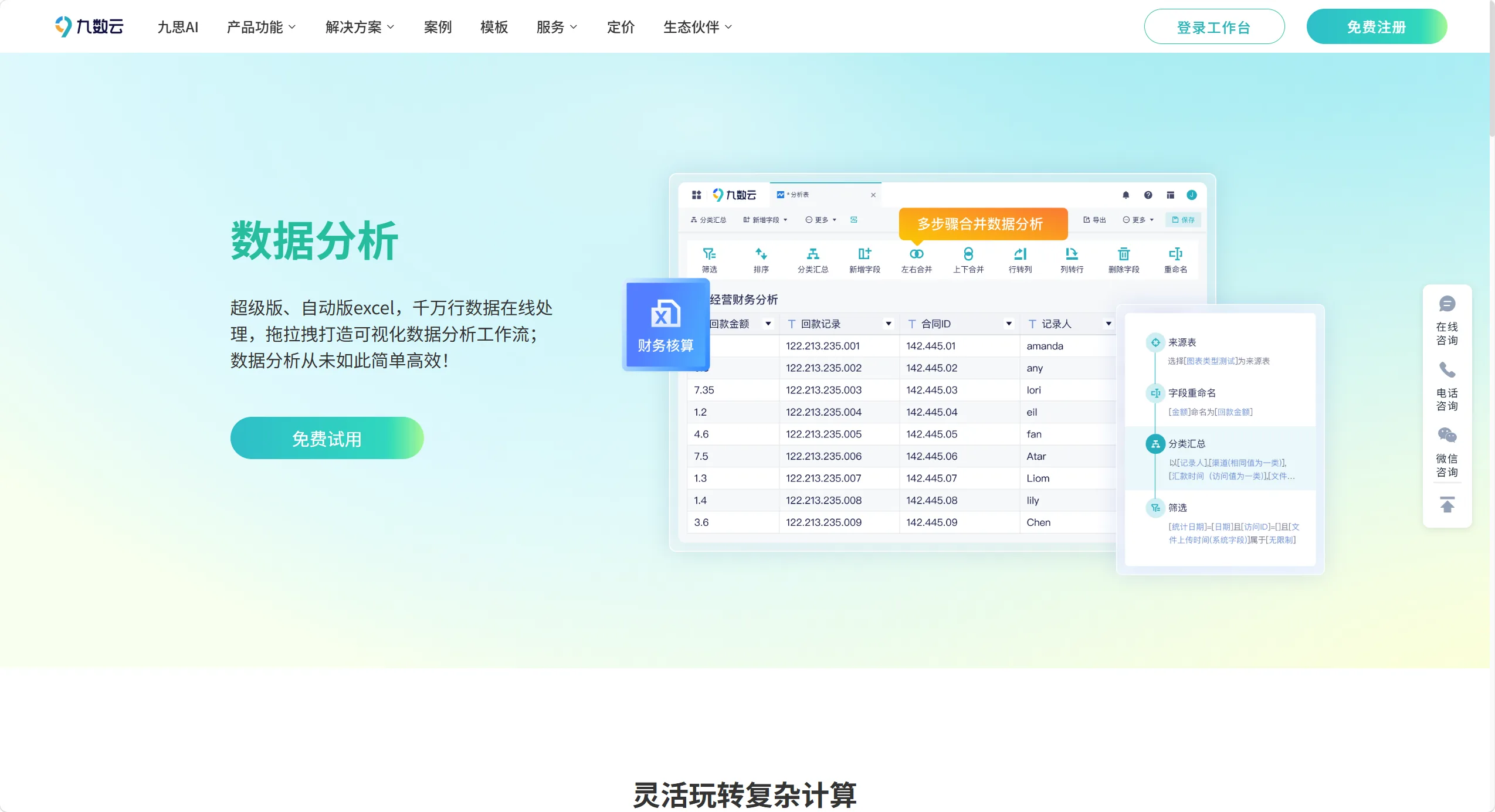
Task: Select the 排序 sort tool icon
Action: (x=761, y=254)
